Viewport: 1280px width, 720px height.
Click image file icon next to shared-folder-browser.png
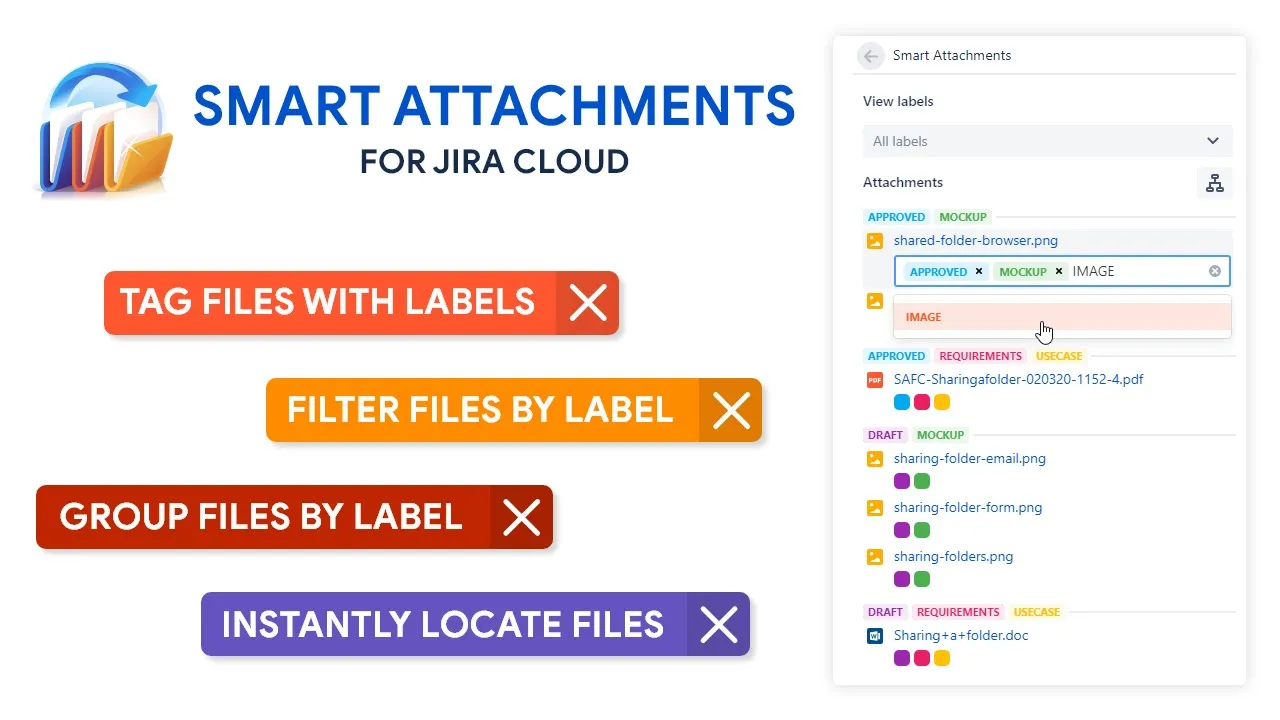(875, 241)
